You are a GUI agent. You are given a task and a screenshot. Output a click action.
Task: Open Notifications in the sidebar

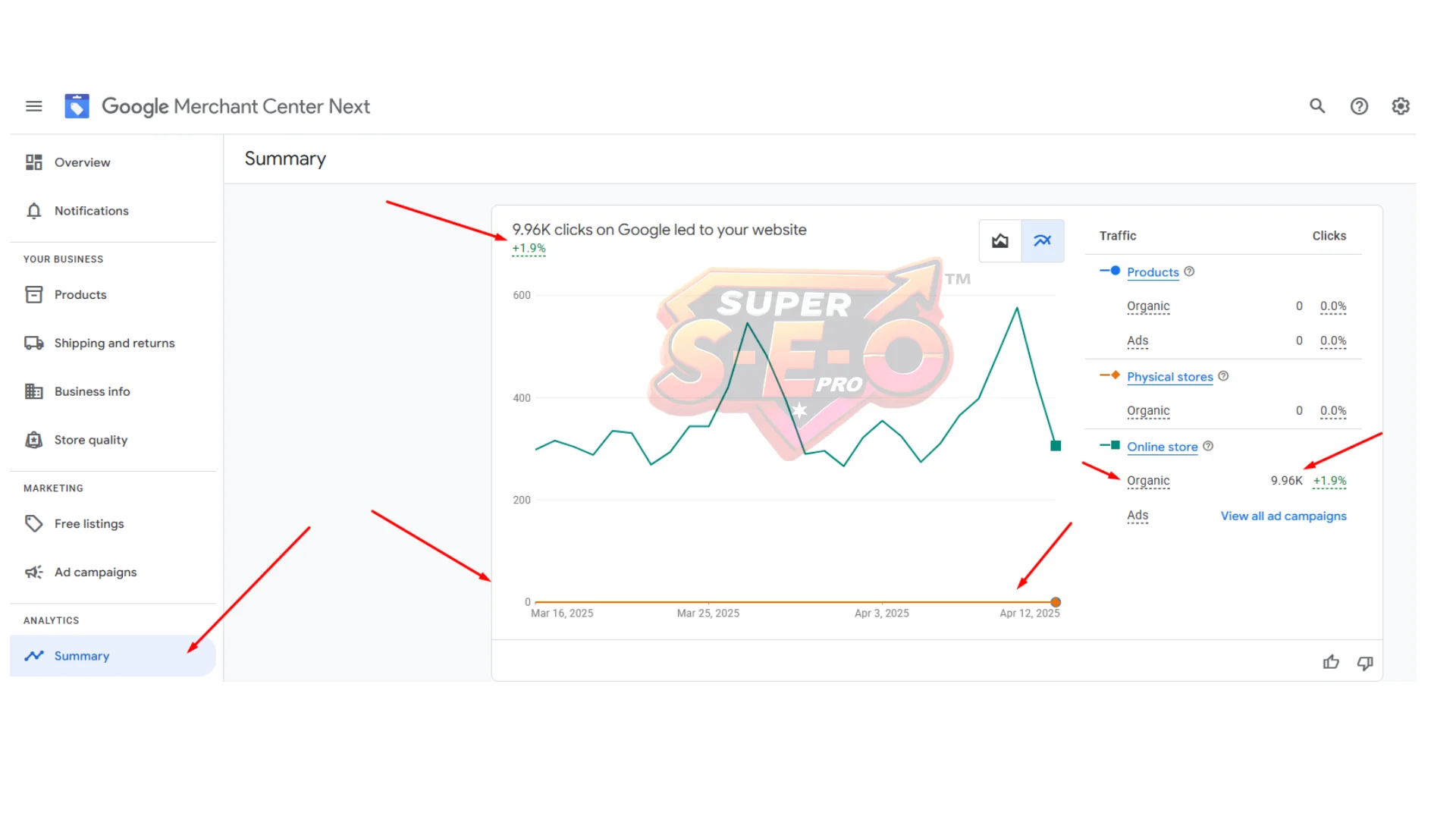pos(91,211)
